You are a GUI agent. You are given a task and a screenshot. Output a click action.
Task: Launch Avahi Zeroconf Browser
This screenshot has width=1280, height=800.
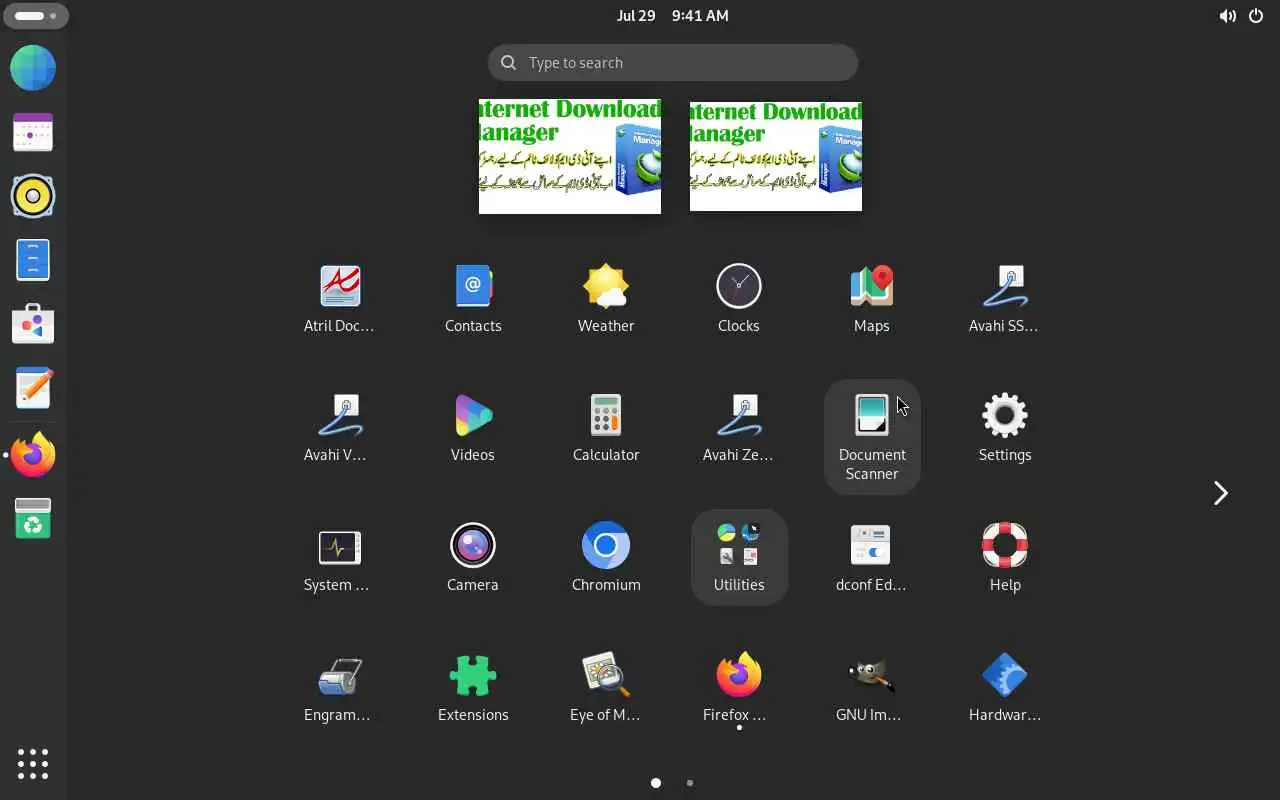click(739, 427)
